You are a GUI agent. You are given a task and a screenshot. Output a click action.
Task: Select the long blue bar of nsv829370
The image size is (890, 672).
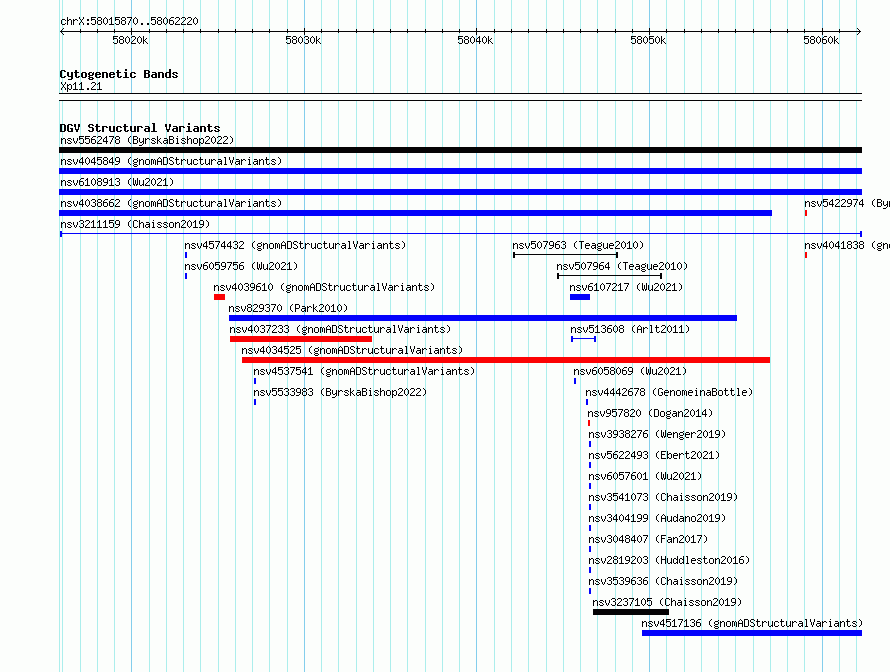pos(483,318)
